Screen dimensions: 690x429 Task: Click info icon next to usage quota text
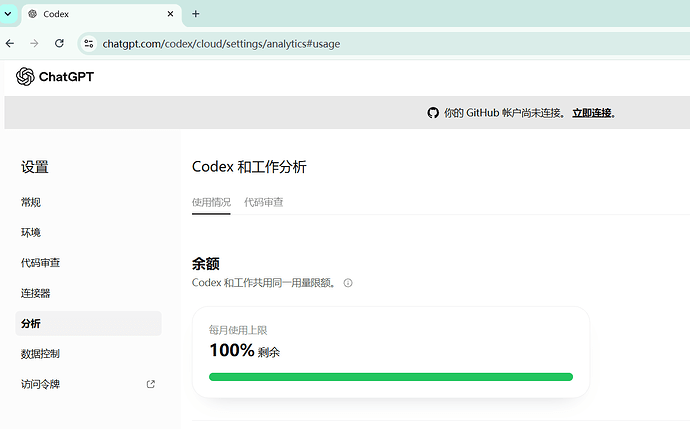pyautogui.click(x=348, y=283)
